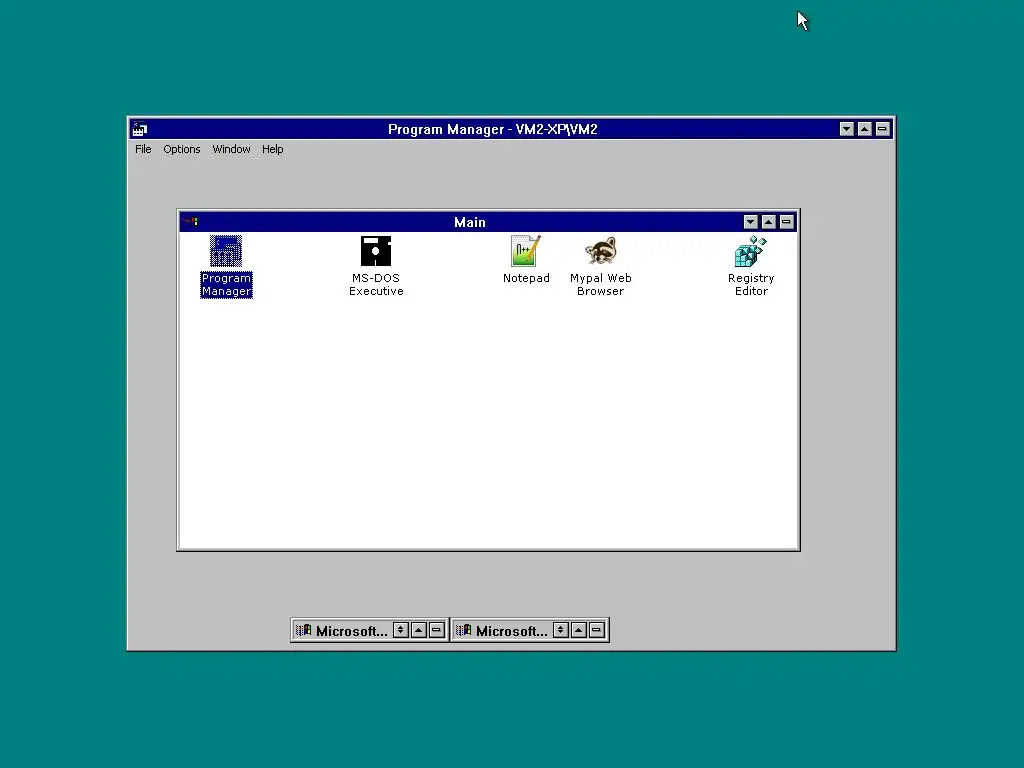The image size is (1024, 768).
Task: Select the "Notepad" label text
Action: (x=526, y=278)
